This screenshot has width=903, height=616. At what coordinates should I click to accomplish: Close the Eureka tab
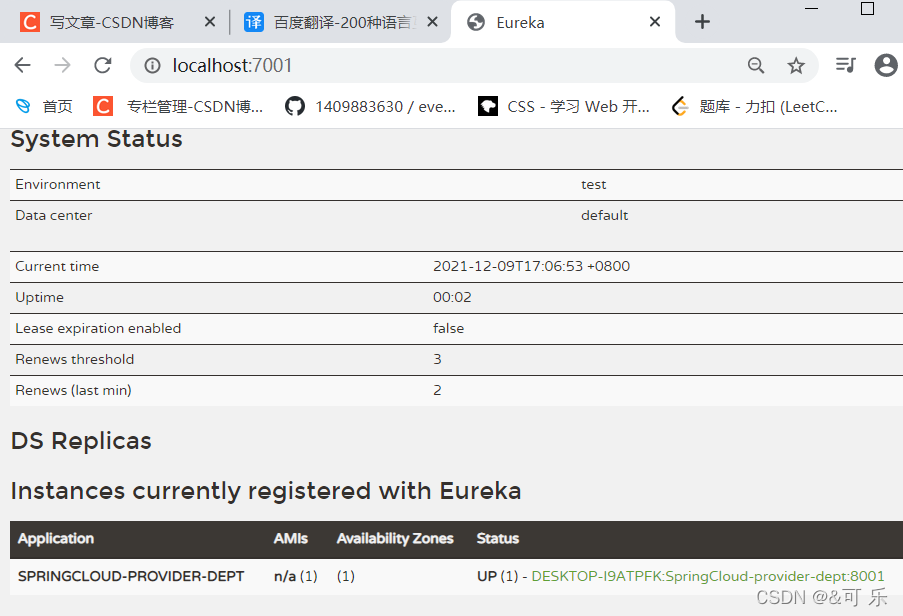pos(655,22)
